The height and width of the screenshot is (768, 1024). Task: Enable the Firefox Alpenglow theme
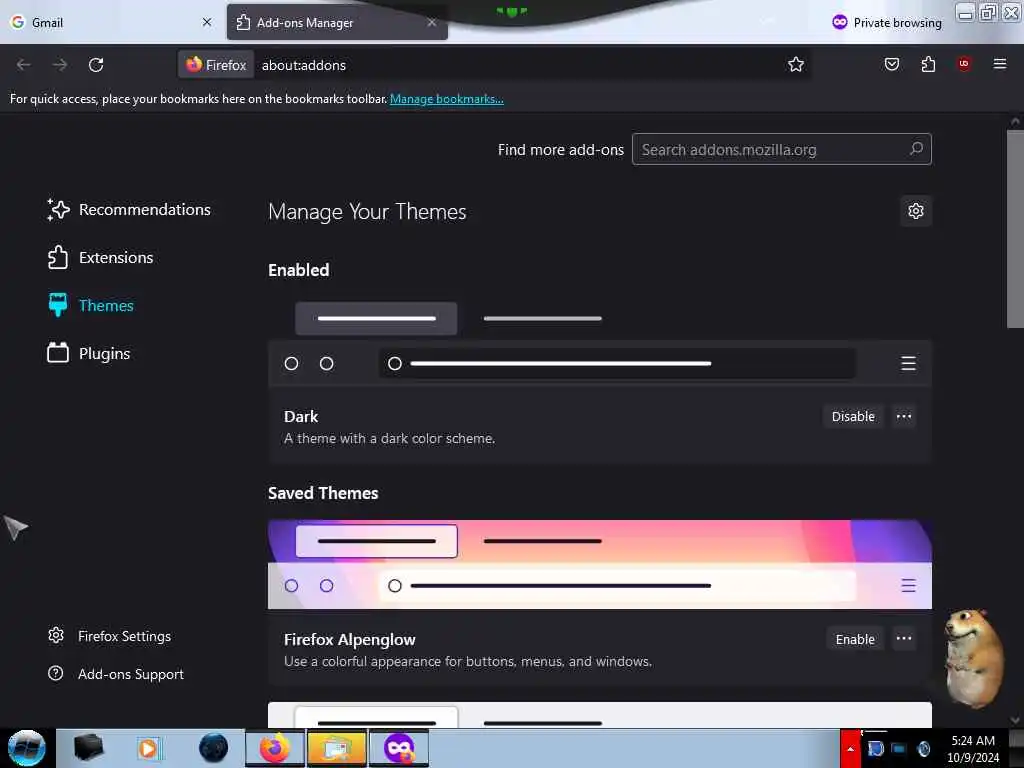[x=855, y=639]
